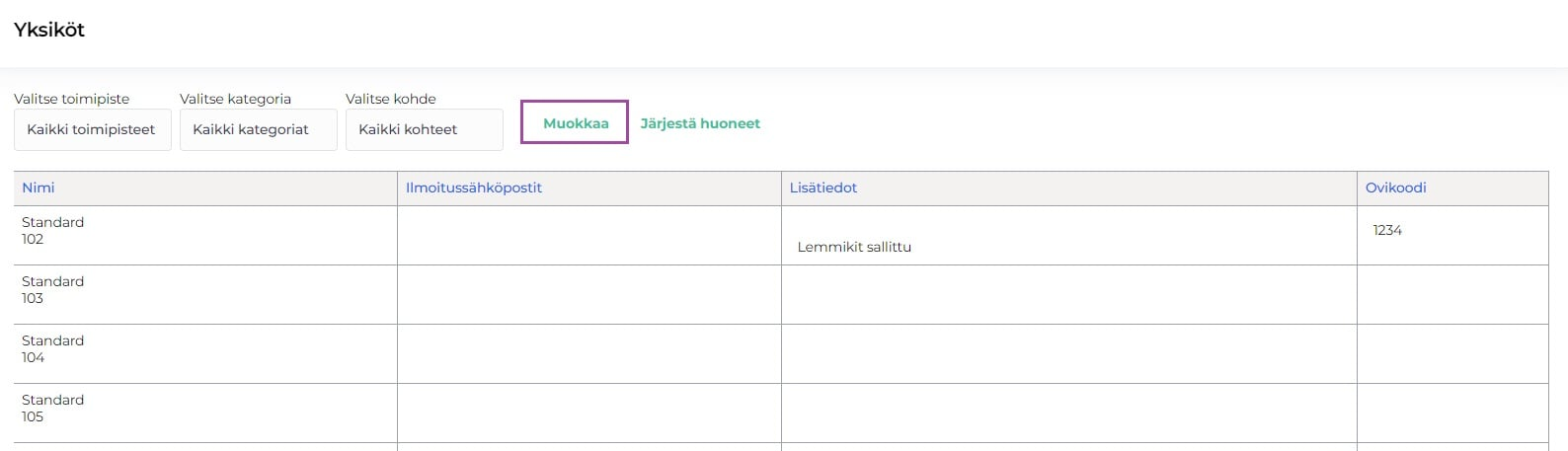
Task: Click Standard 103's empty door code cell
Action: click(x=1451, y=294)
